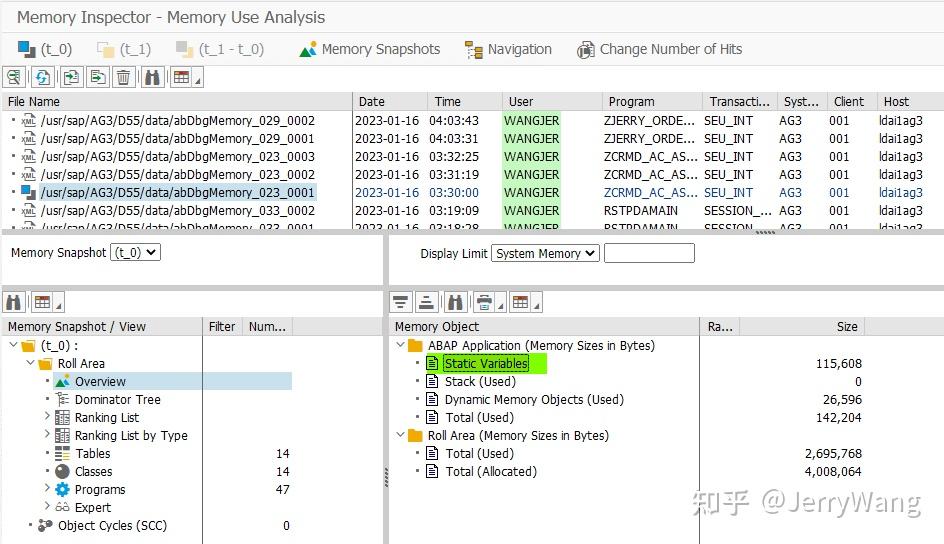This screenshot has width=944, height=544.
Task: Print the Memory Object tree
Action: coord(483,302)
